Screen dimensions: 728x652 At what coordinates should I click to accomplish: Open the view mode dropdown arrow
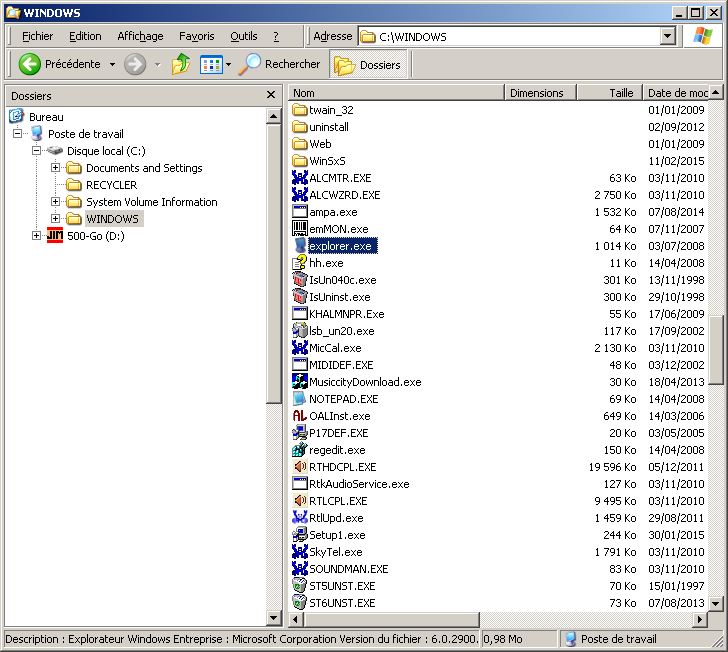pos(228,65)
